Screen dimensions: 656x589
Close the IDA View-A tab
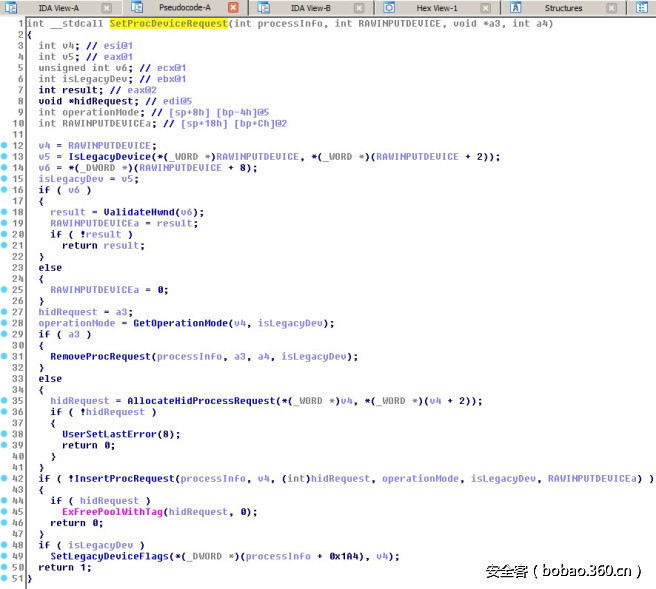(107, 8)
